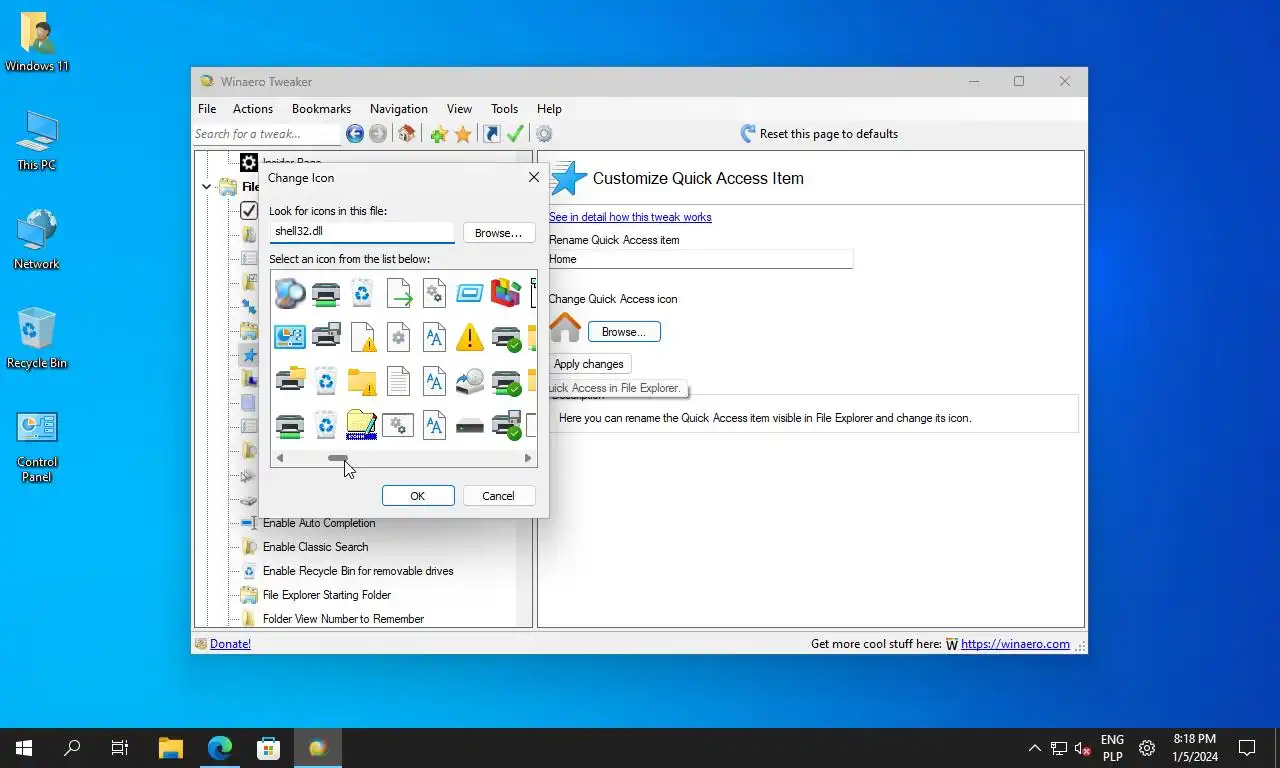Choose the document with two gears icon
Viewport: 1280px width, 768px height.
coord(434,293)
